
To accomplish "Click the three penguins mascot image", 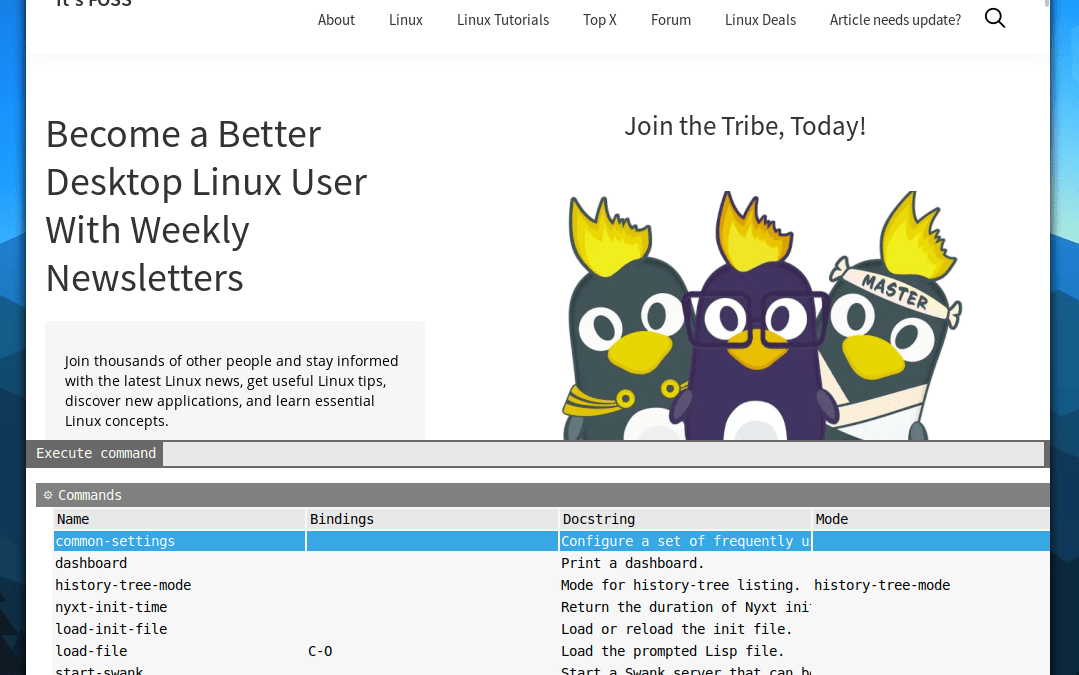I will 762,316.
